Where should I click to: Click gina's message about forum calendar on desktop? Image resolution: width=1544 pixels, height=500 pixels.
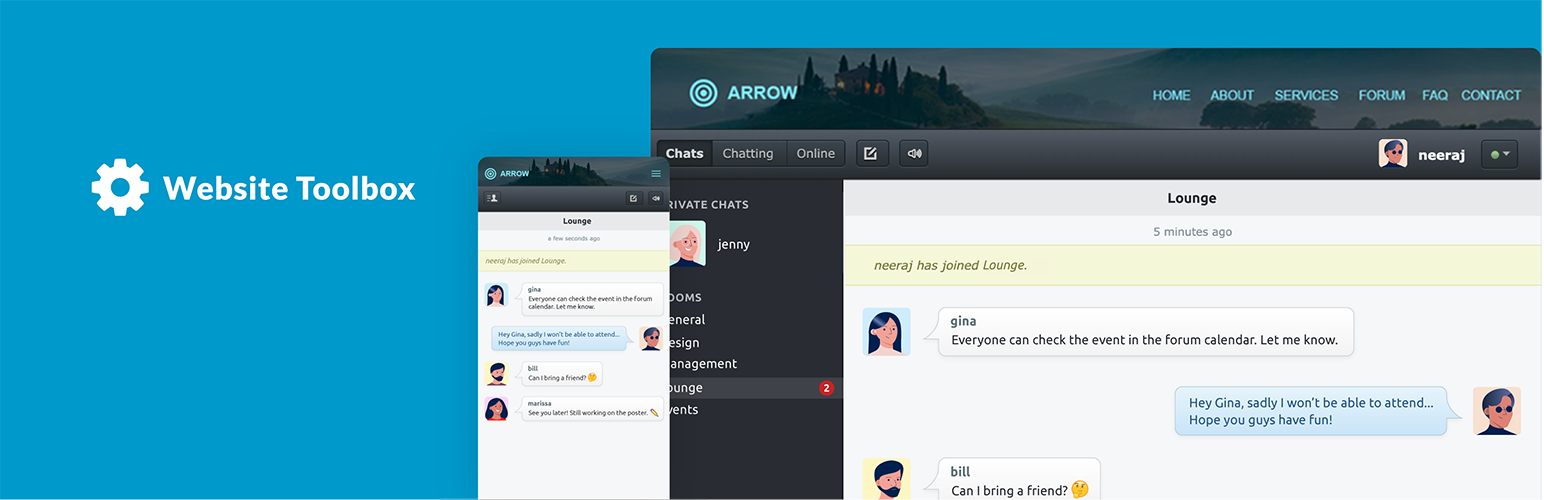pos(1145,332)
